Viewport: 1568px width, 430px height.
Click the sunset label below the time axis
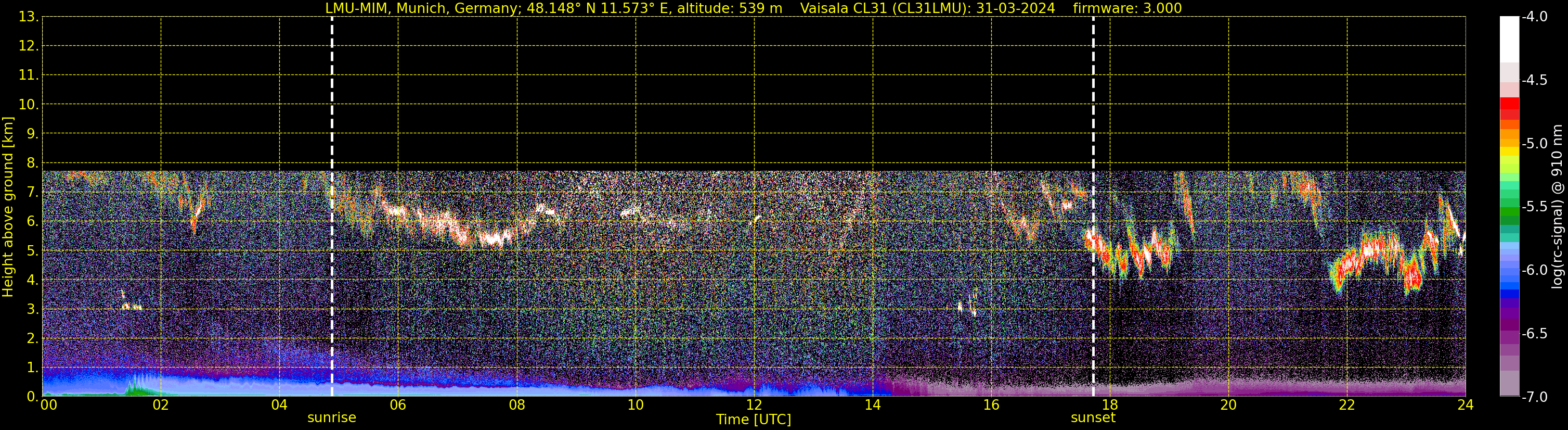click(1093, 417)
